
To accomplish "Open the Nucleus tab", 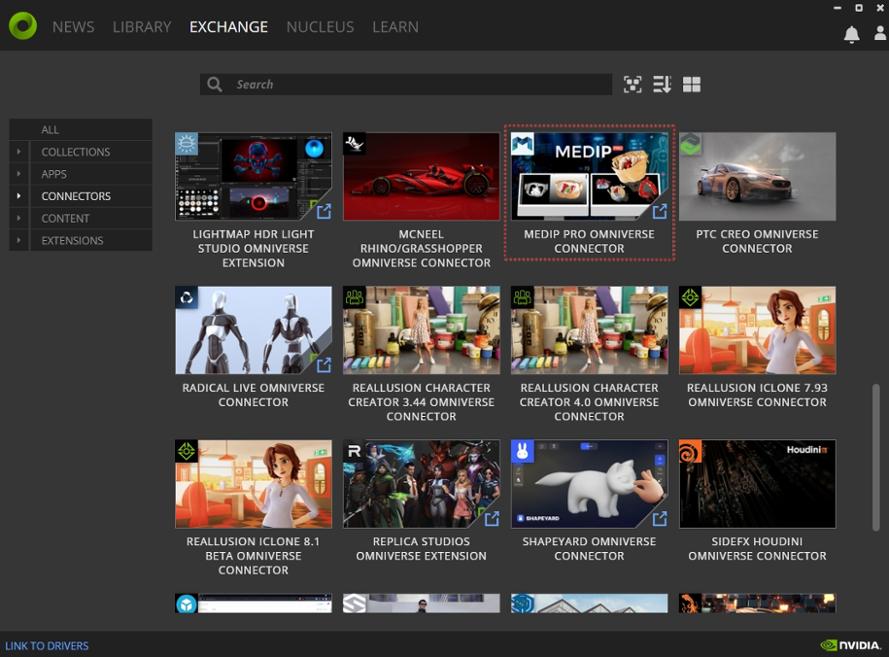I will pos(320,27).
